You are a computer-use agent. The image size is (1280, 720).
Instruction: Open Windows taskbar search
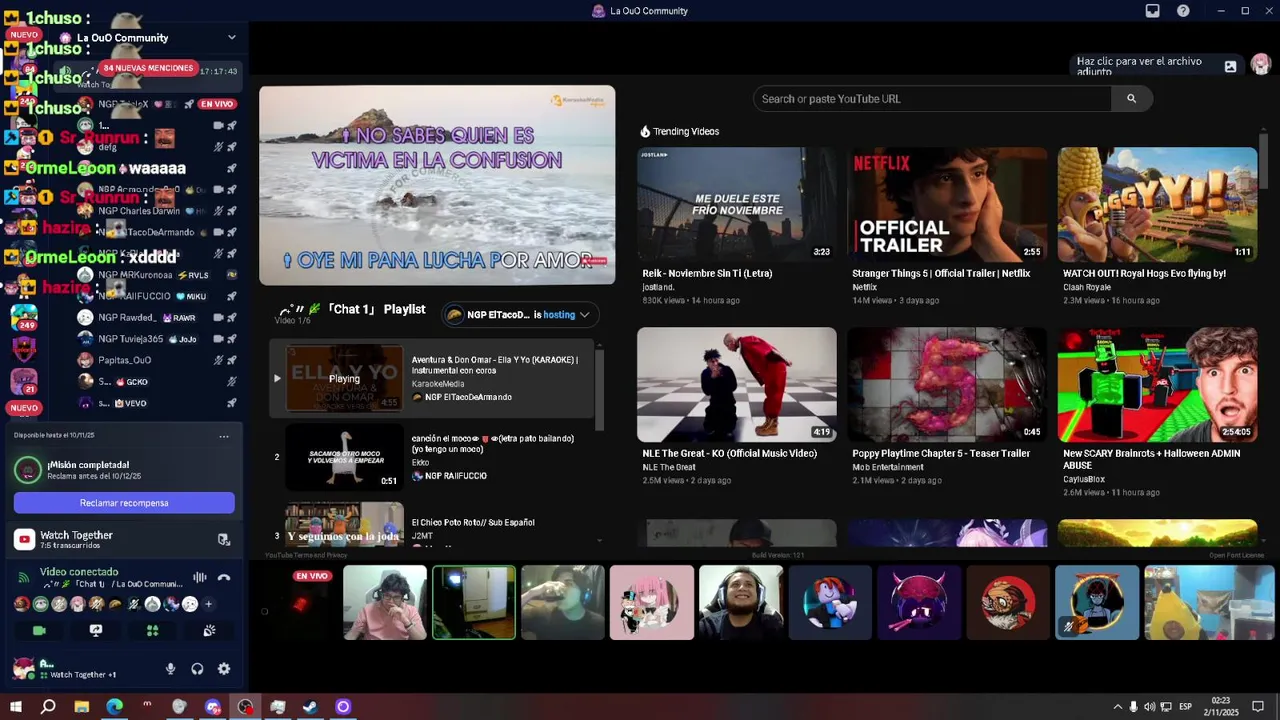pos(48,707)
